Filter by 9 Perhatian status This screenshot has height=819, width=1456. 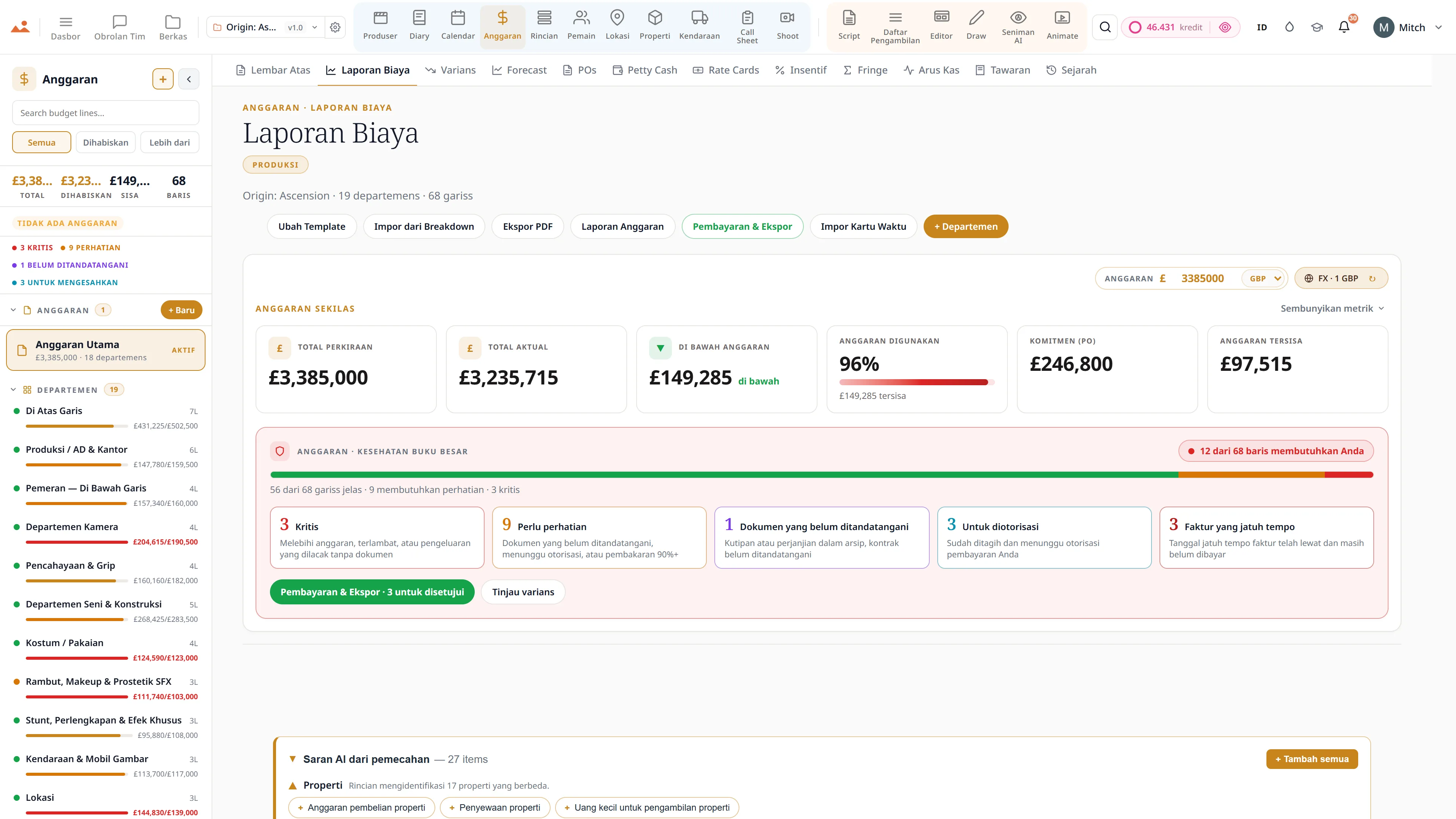(x=91, y=248)
